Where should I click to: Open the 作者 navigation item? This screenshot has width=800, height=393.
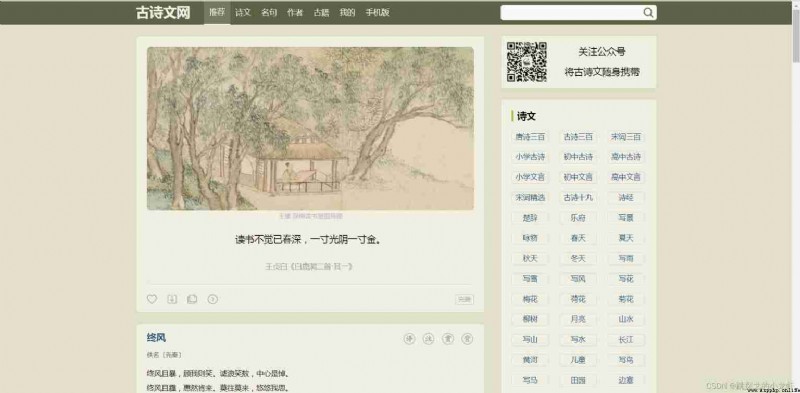(295, 13)
